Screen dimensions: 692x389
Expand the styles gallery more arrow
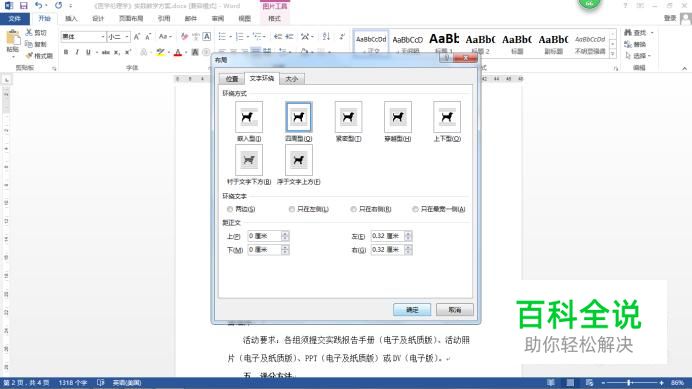(x=613, y=54)
